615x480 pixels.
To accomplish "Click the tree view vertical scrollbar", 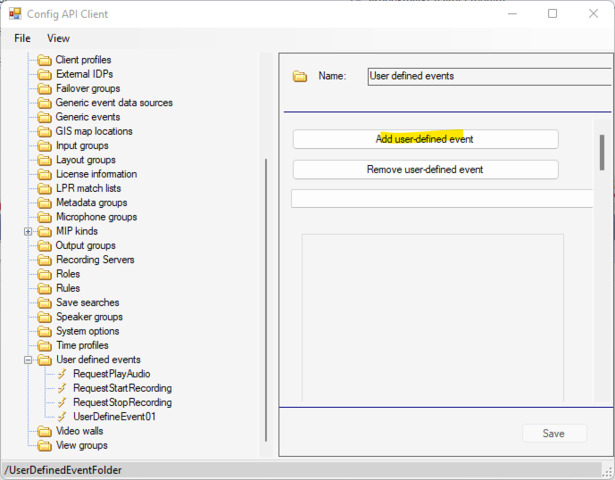I will [265, 300].
